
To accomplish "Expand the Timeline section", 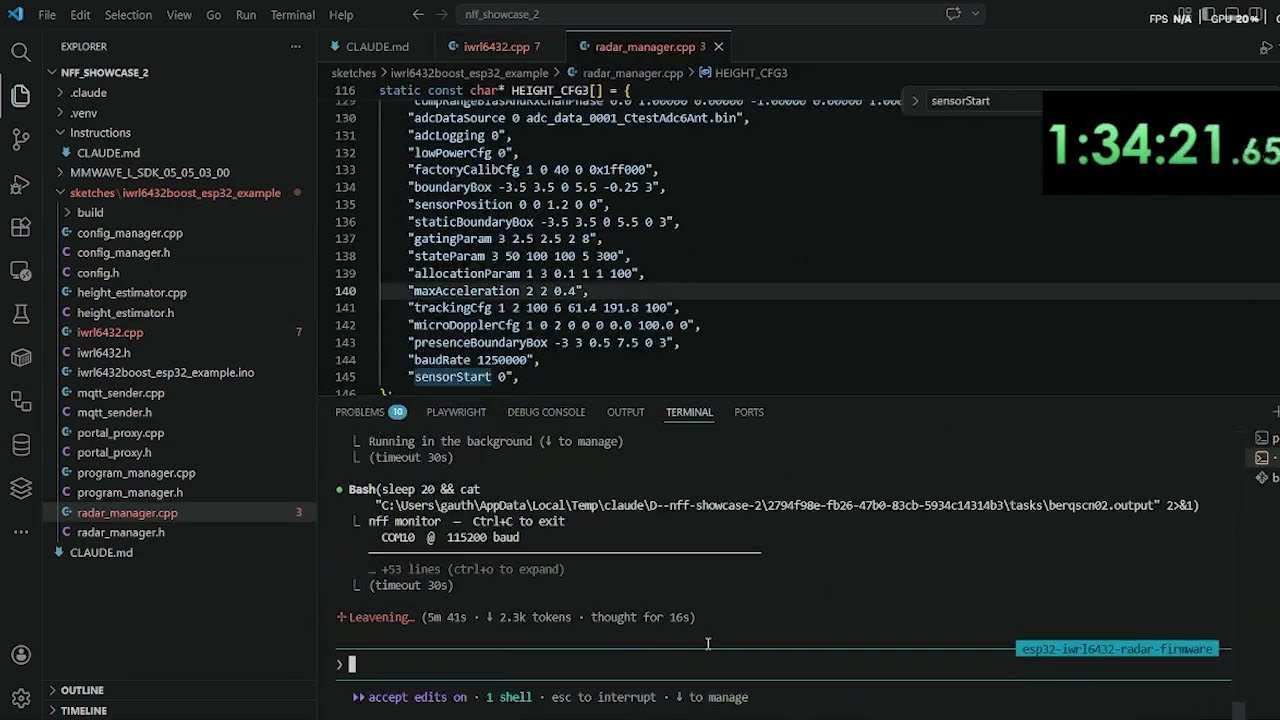I will (x=83, y=710).
